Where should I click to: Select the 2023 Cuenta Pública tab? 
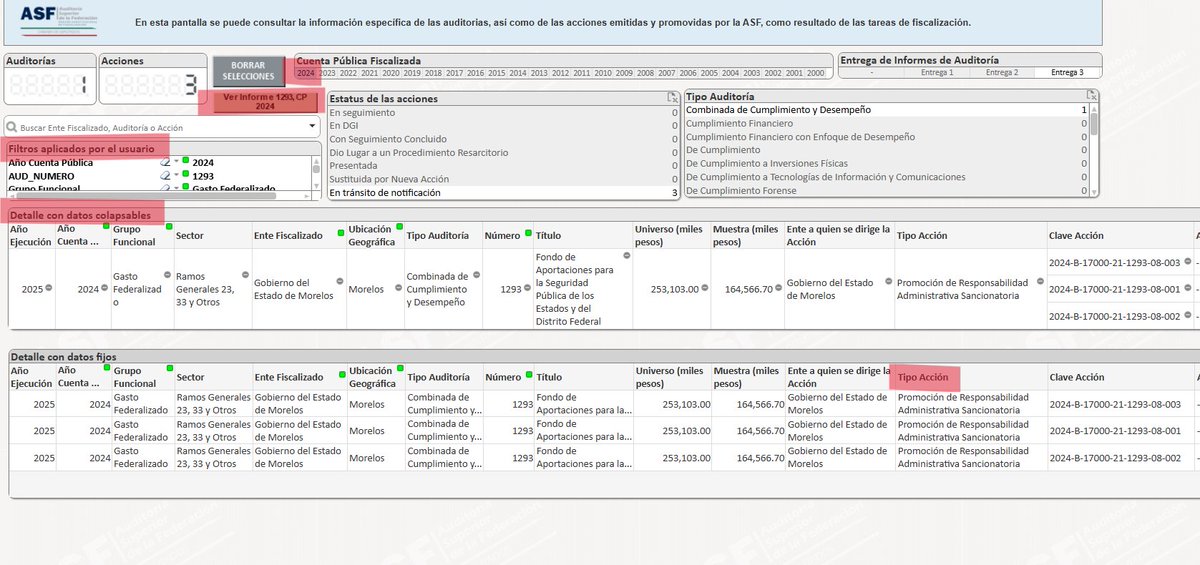327,73
